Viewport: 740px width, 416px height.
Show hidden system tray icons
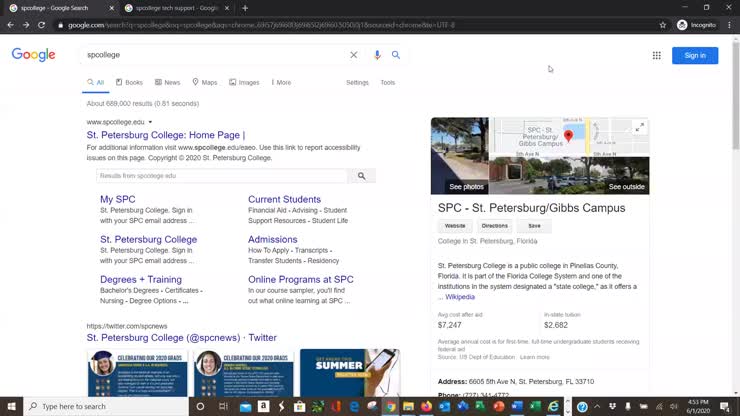coord(597,406)
